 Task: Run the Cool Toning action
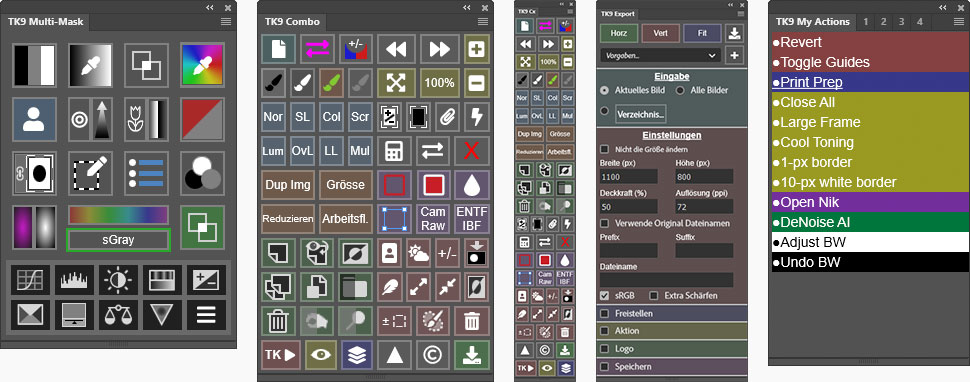coord(869,142)
